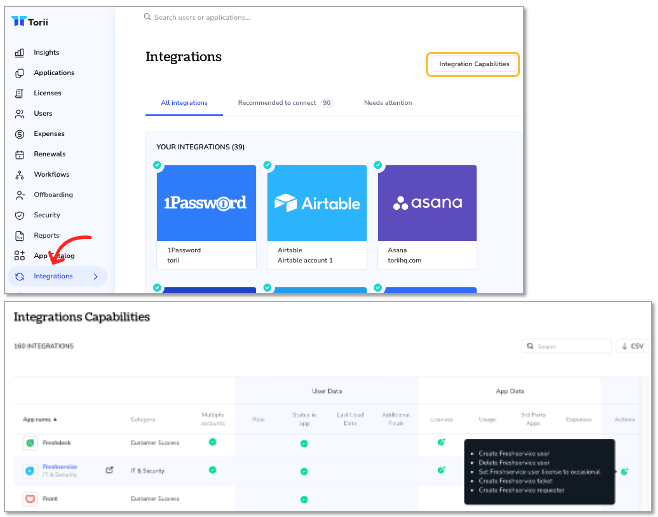The width and height of the screenshot is (658, 517).
Task: Click the 'Airtable account 1' label
Action: pyautogui.click(x=305, y=261)
